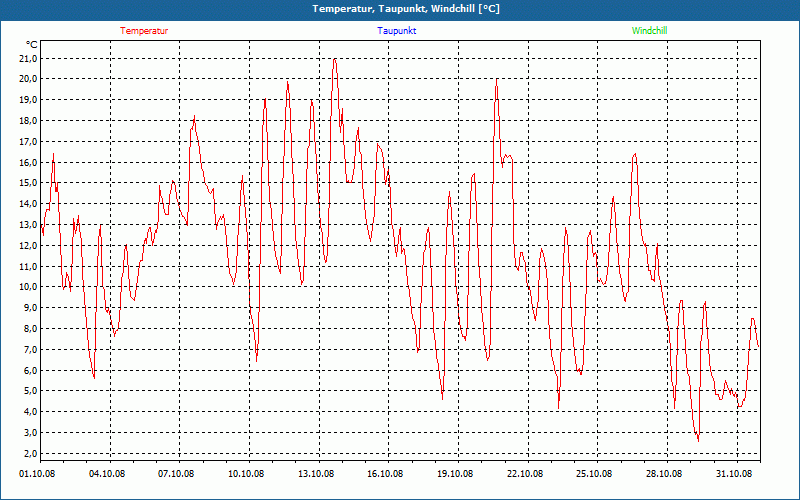Viewport: 800px width, 500px height.
Task: Click the 13,0 y-axis value
Action: [x=28, y=224]
